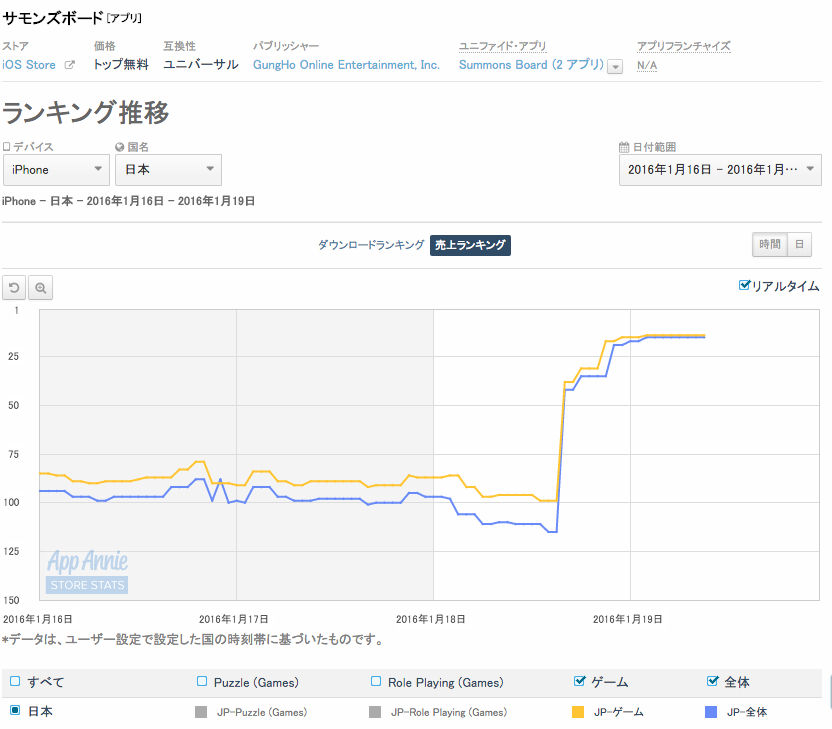Click JP-全体 blue legend swatch
832x729 pixels.
click(711, 712)
